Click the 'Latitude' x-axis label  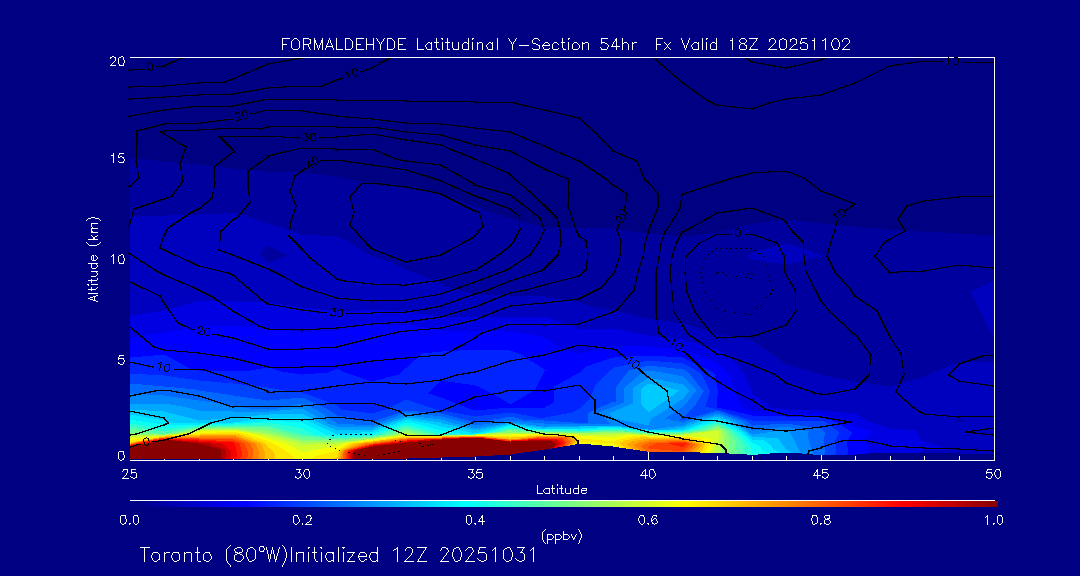[561, 489]
